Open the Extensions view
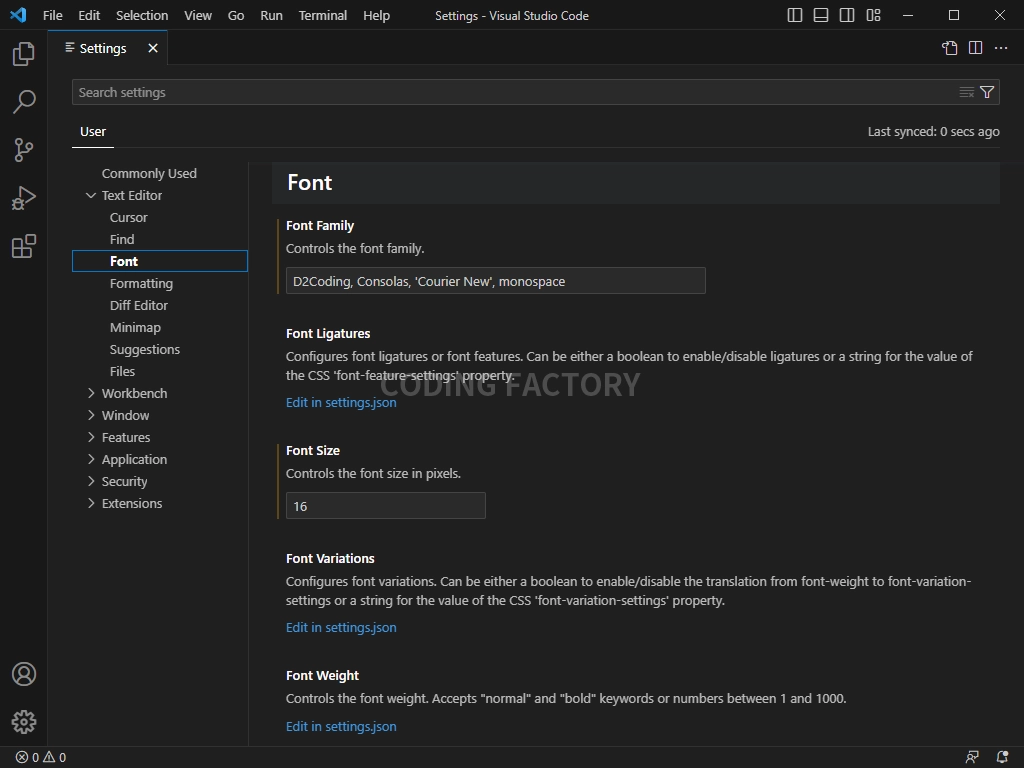The height and width of the screenshot is (768, 1024). [24, 246]
